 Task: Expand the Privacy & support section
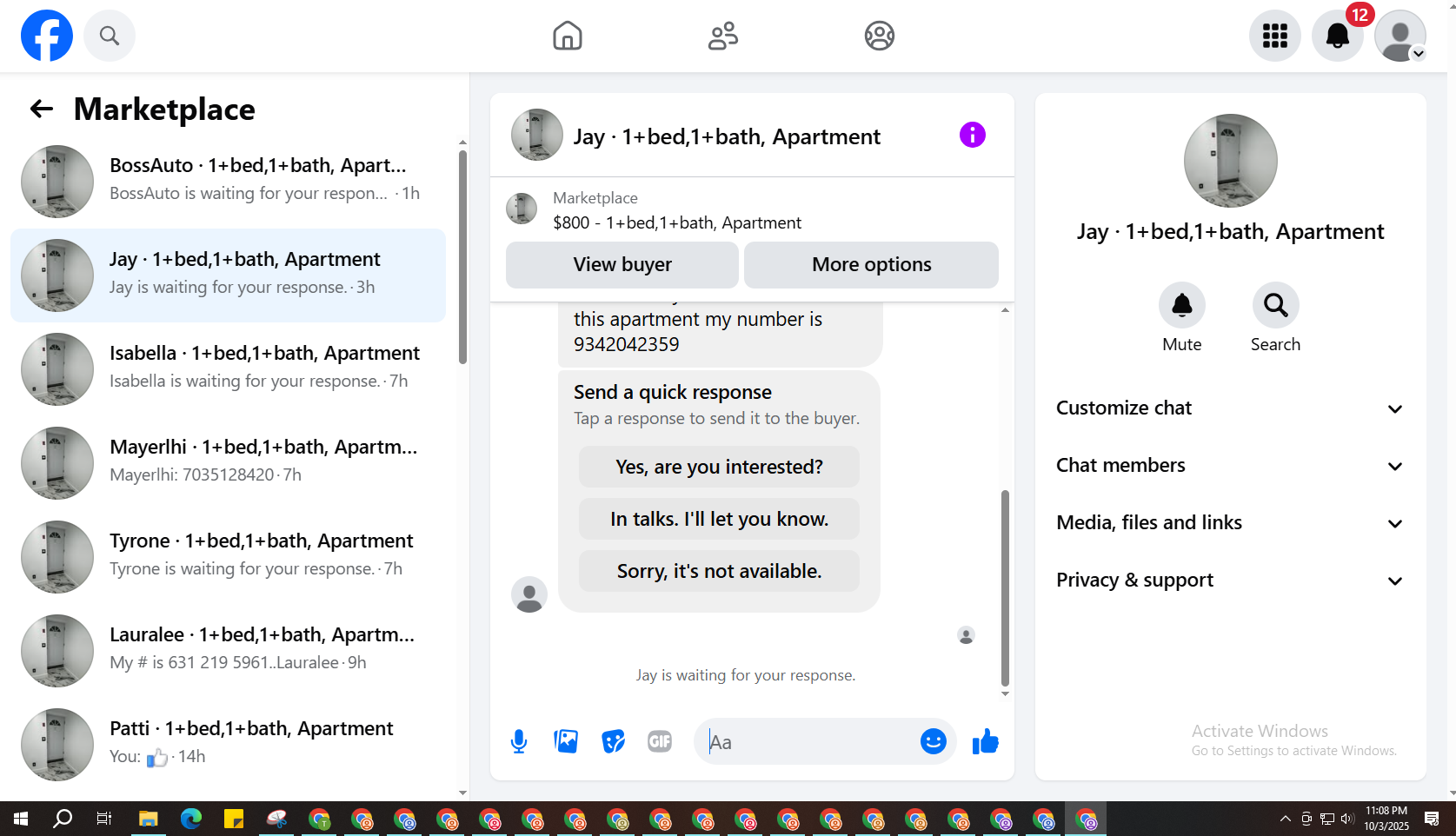click(1230, 581)
